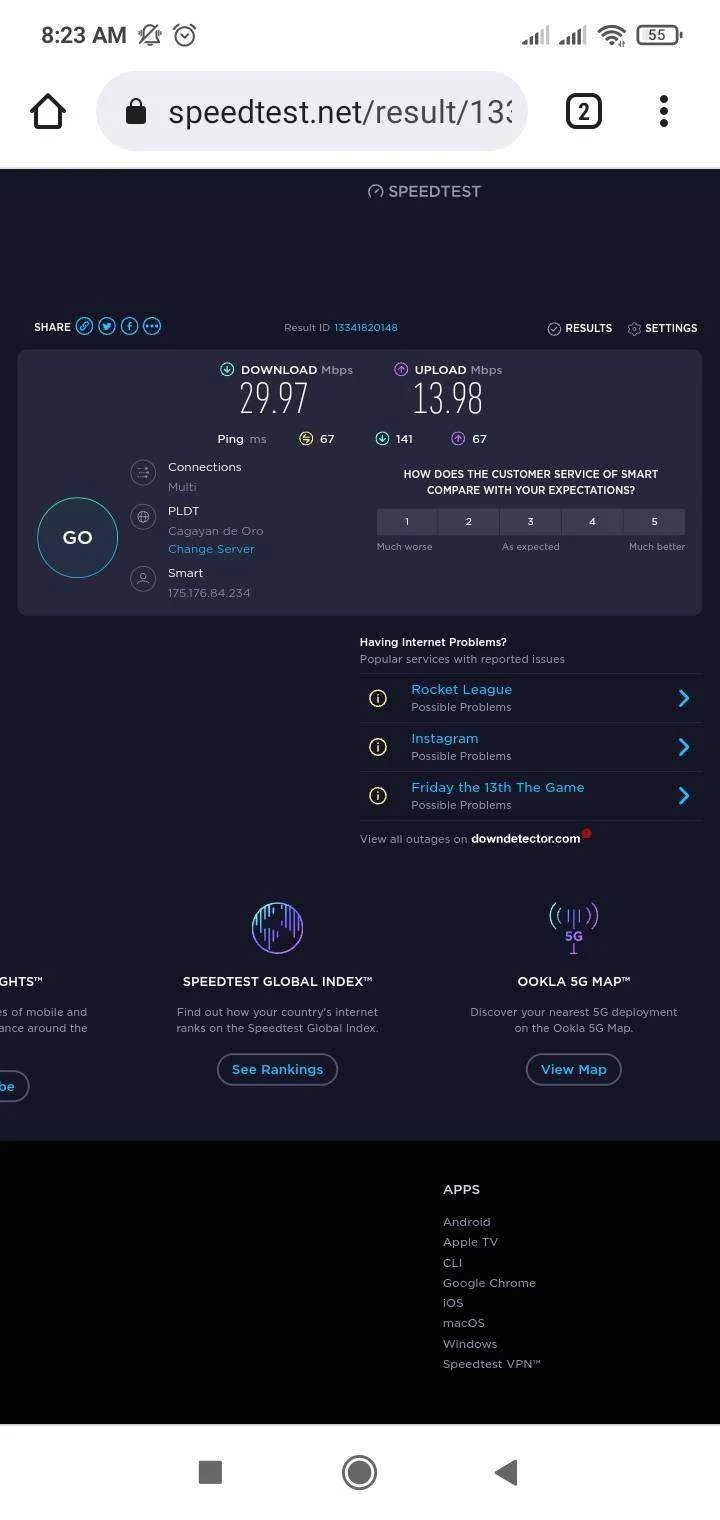This screenshot has height=1520, width=720.
Task: Open Instagram possible problems link
Action: [x=445, y=738]
